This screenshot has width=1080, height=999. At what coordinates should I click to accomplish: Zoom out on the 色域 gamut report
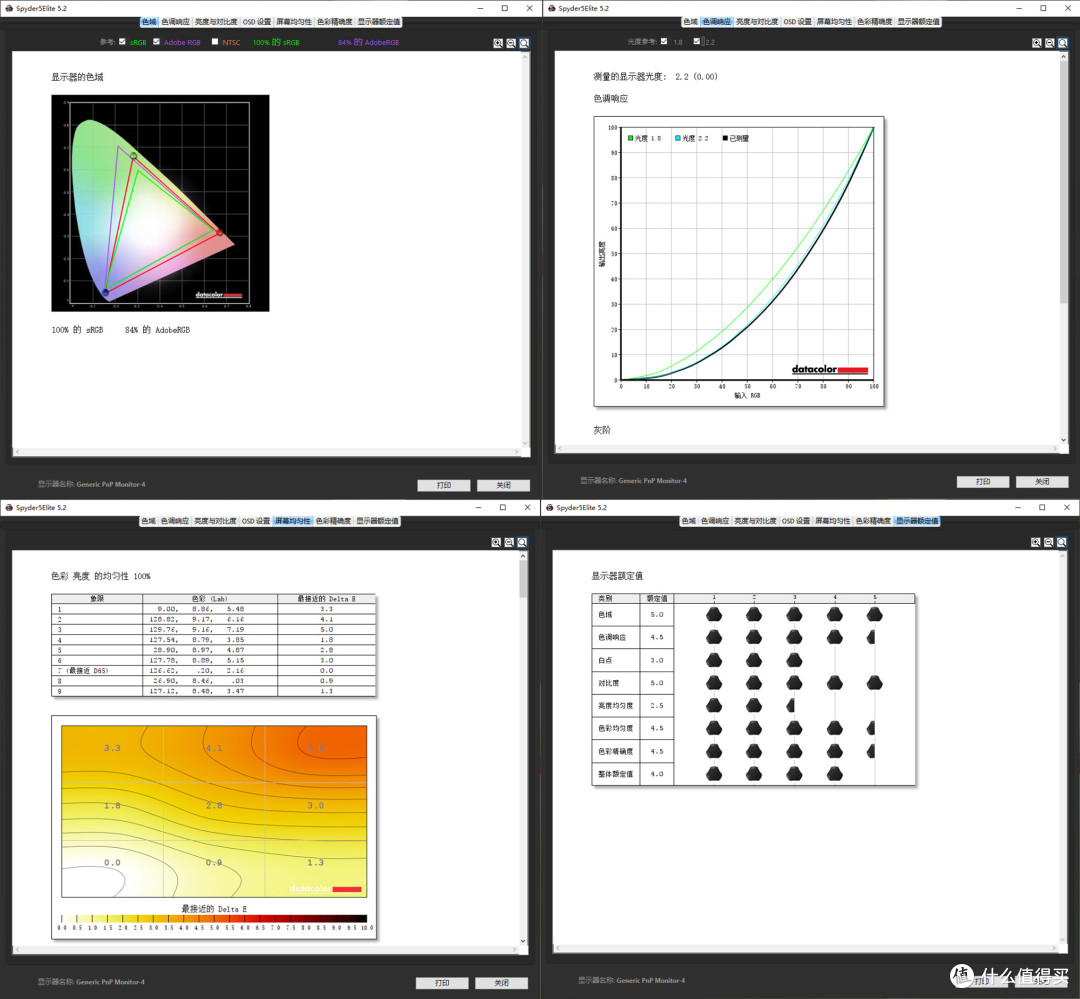pyautogui.click(x=511, y=43)
